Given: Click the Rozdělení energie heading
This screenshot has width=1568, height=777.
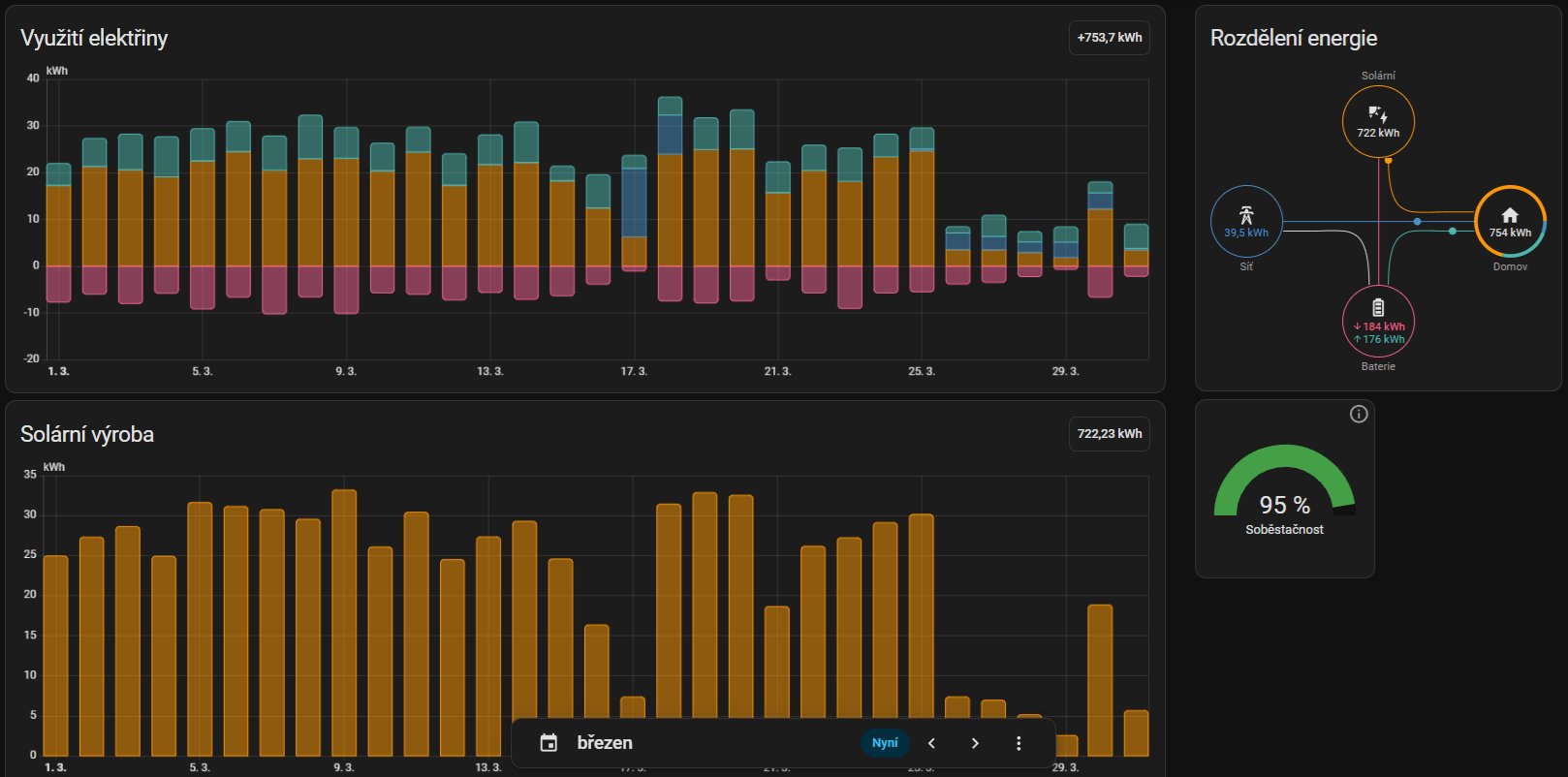Looking at the screenshot, I should [x=1293, y=38].
